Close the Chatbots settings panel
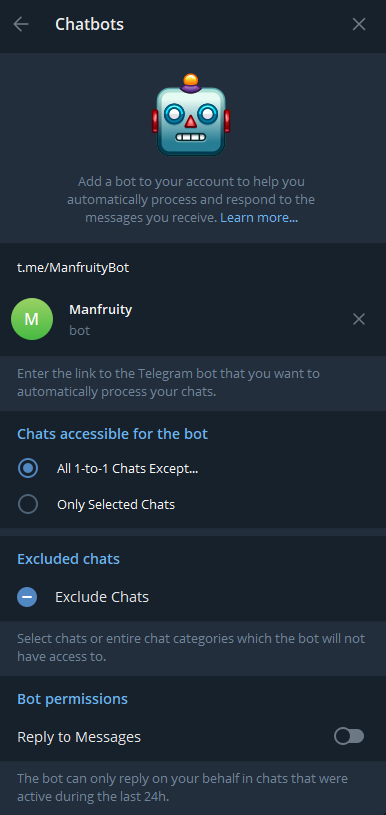This screenshot has height=815, width=386. [x=359, y=24]
